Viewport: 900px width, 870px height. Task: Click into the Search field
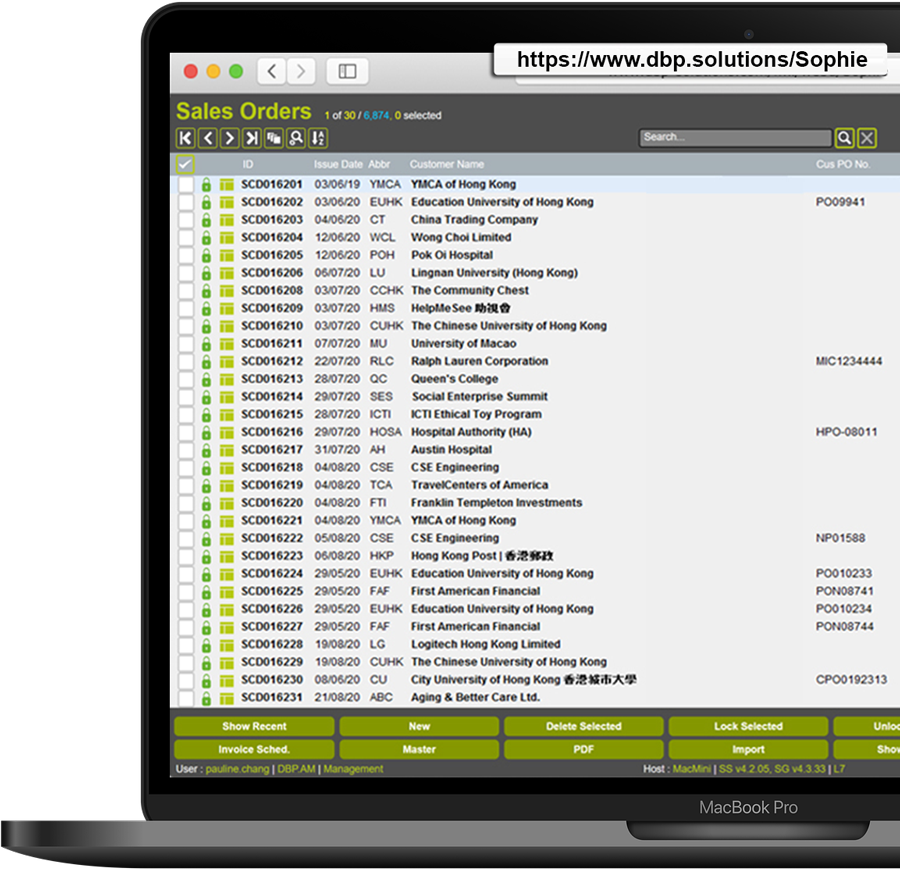(734, 138)
